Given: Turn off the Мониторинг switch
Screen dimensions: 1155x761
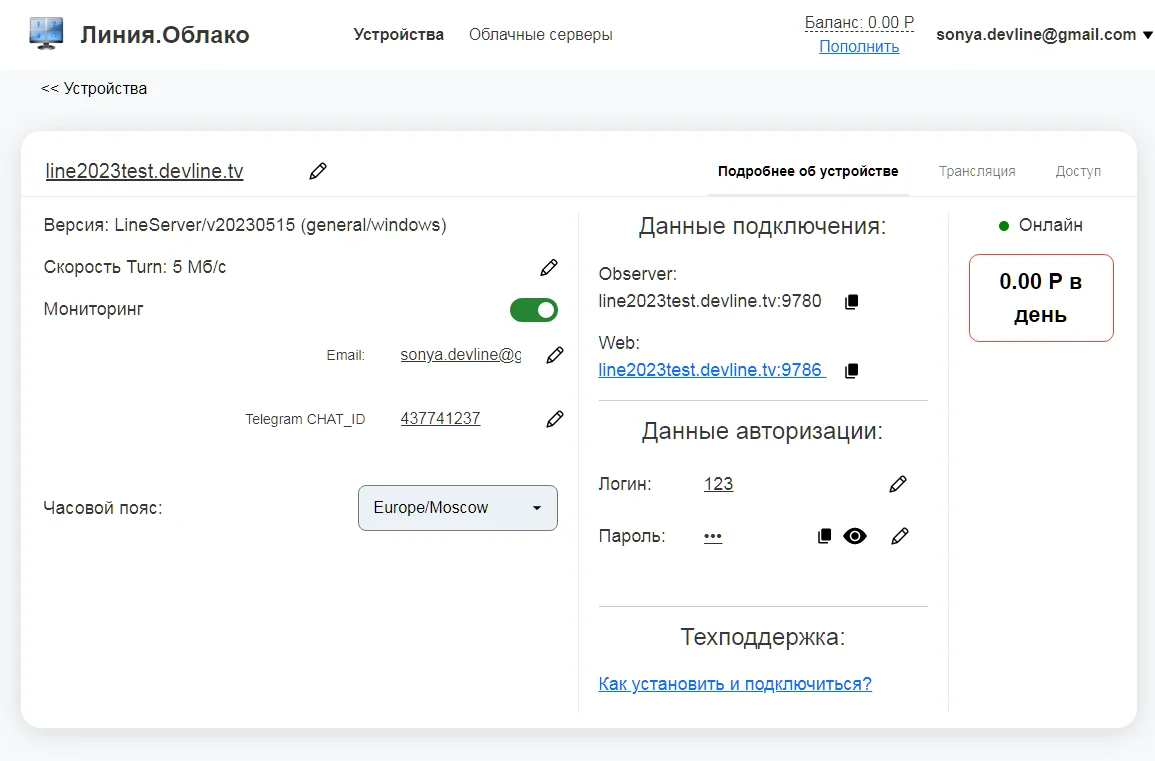Looking at the screenshot, I should point(534,310).
